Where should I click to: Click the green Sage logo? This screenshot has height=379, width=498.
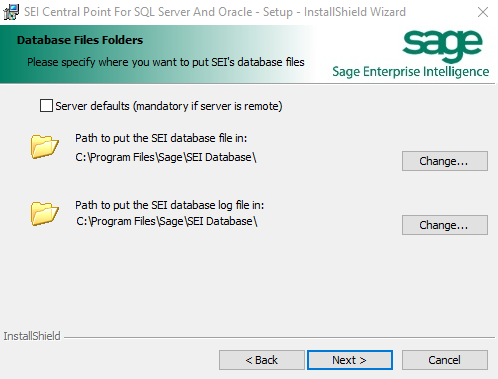point(442,46)
